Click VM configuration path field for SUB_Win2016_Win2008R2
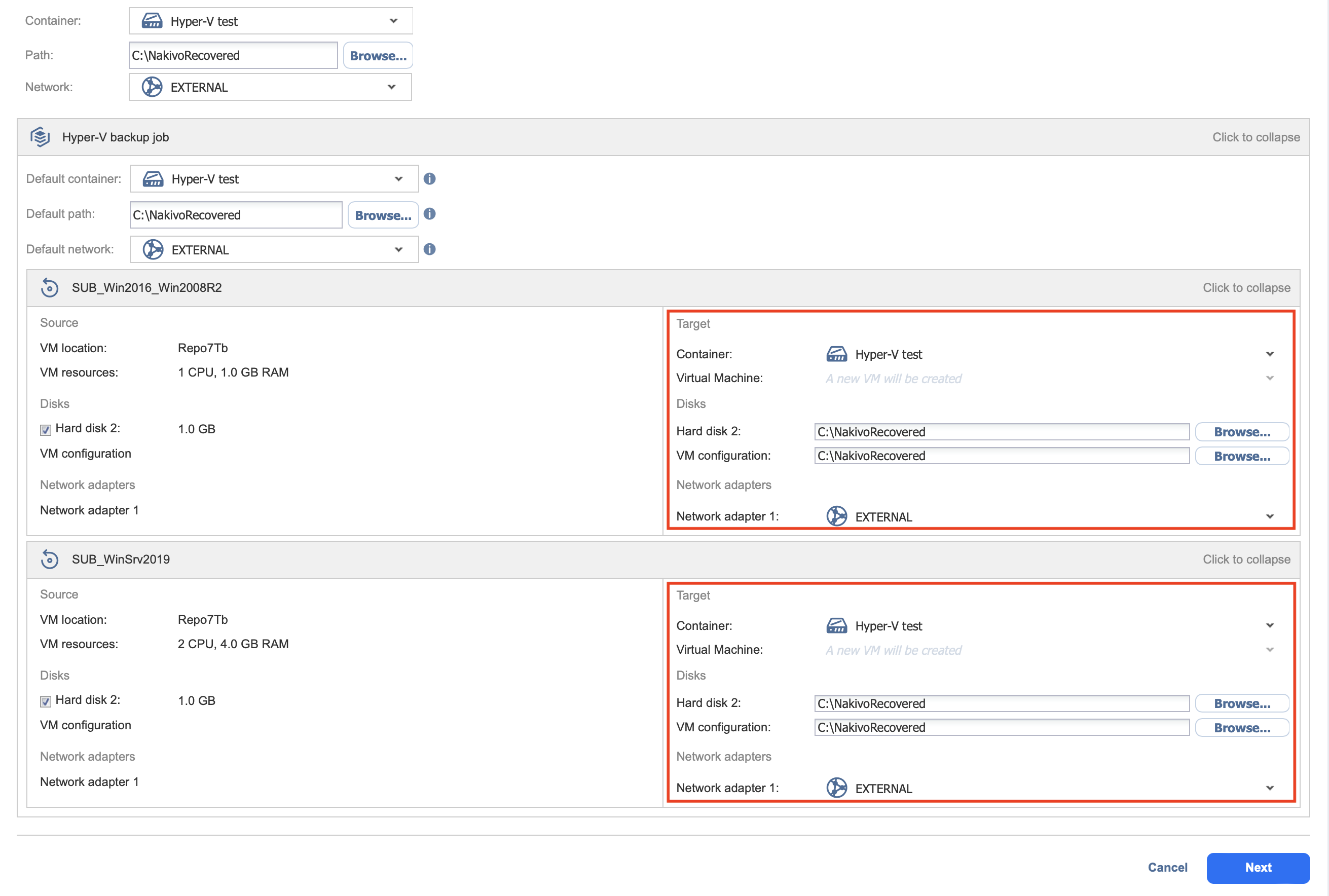1329x896 pixels. [x=1001, y=456]
